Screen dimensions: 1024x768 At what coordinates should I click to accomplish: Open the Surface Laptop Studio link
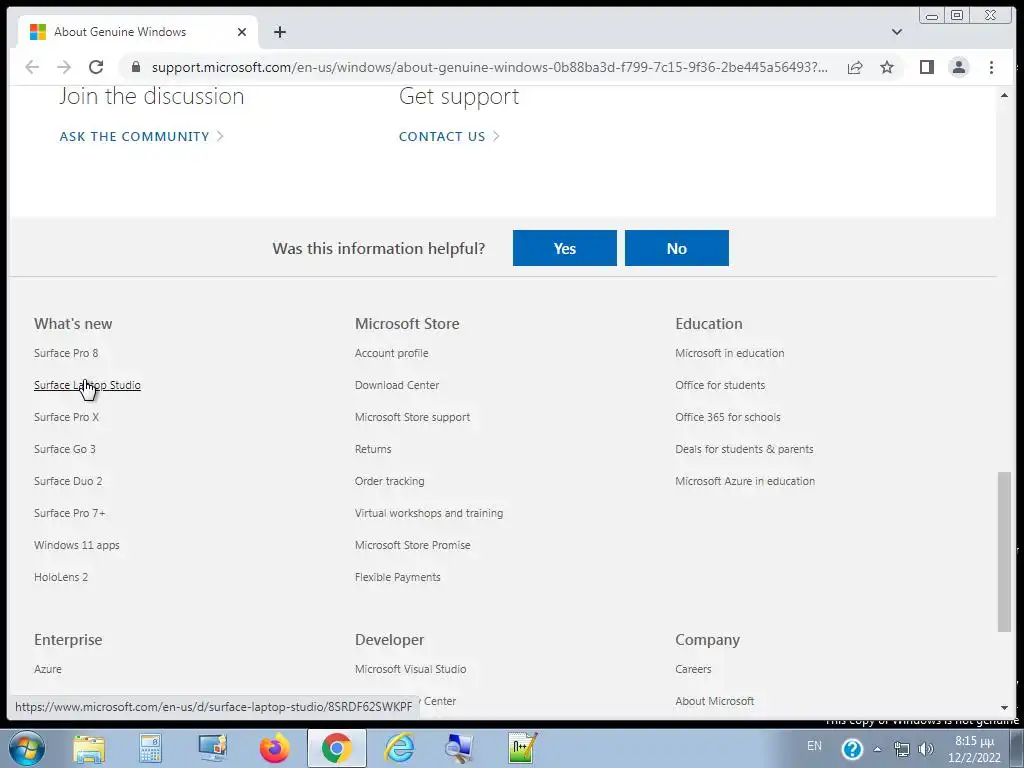(x=87, y=385)
